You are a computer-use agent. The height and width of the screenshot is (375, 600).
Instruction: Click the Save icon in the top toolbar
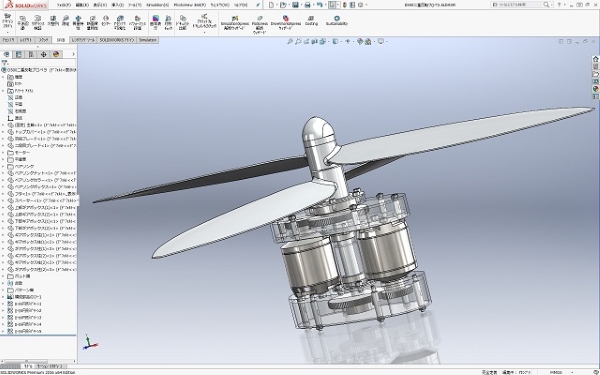[295, 5]
